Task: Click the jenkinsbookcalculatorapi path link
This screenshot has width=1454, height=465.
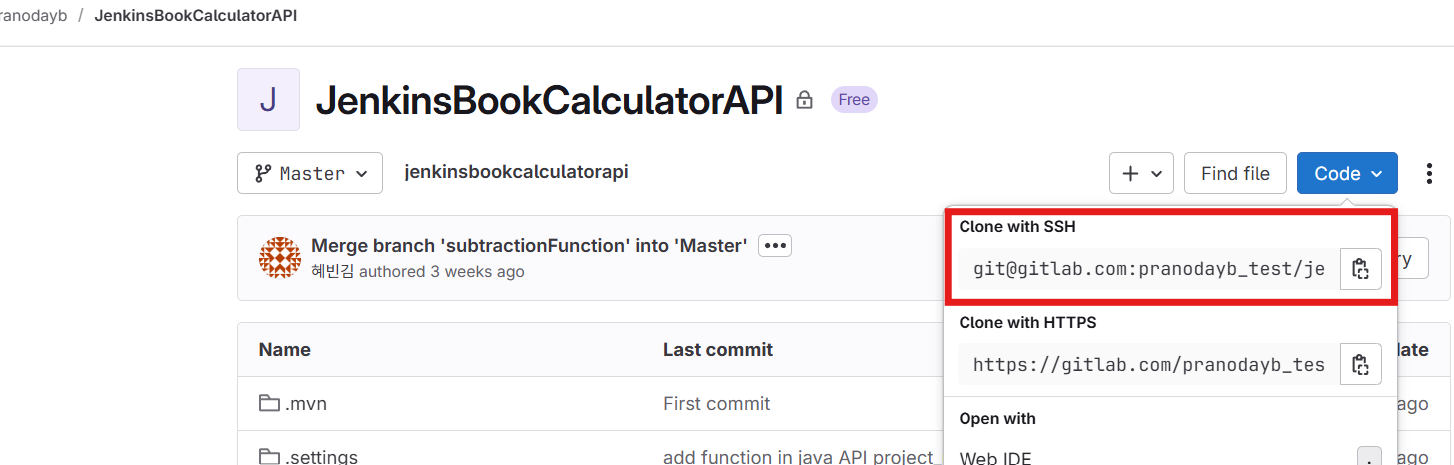Action: (516, 172)
